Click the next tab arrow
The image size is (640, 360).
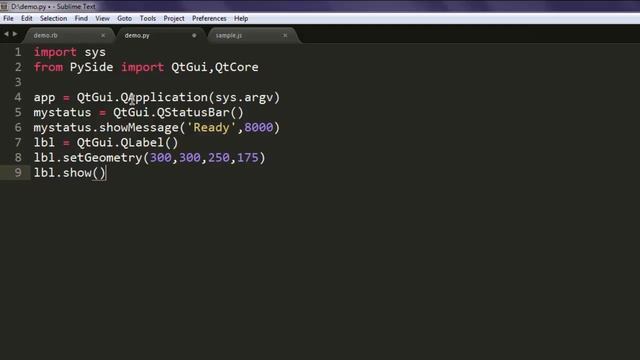pos(15,34)
